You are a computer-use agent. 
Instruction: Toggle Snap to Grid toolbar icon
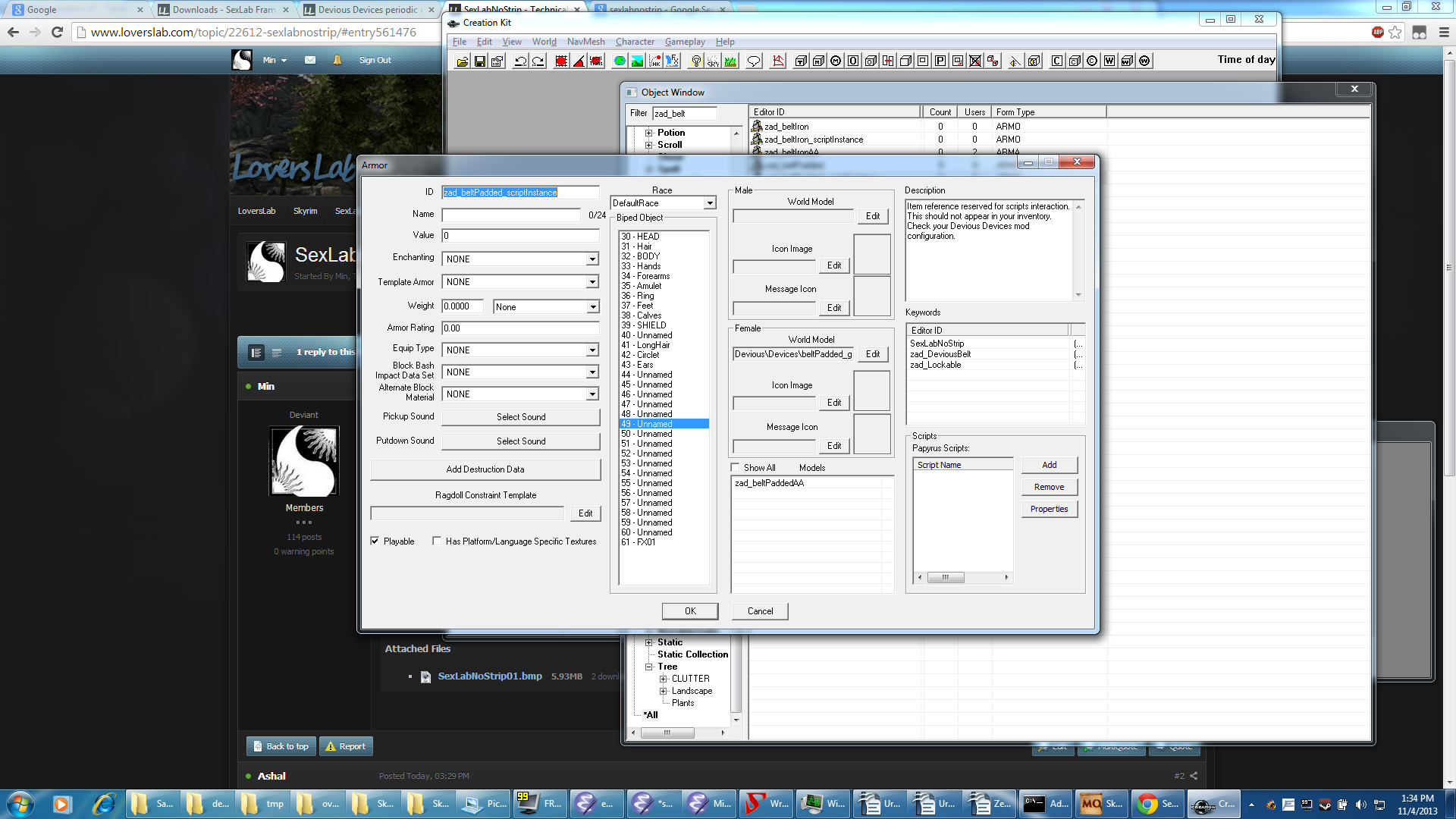(x=561, y=61)
